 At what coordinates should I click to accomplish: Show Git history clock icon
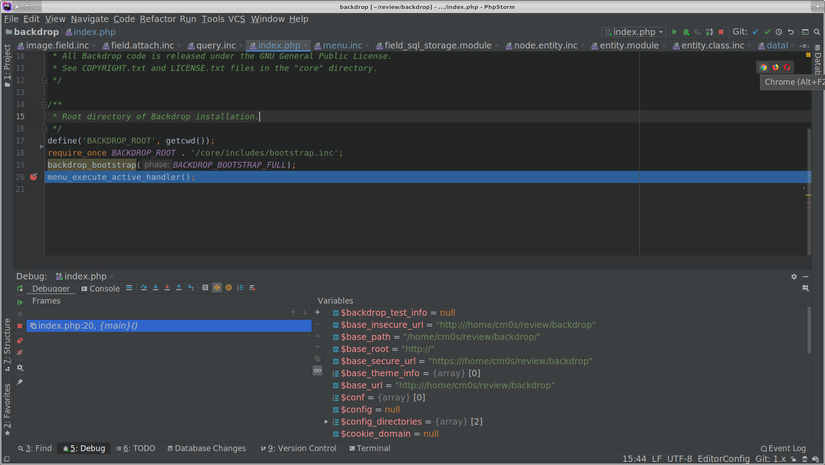pos(779,32)
